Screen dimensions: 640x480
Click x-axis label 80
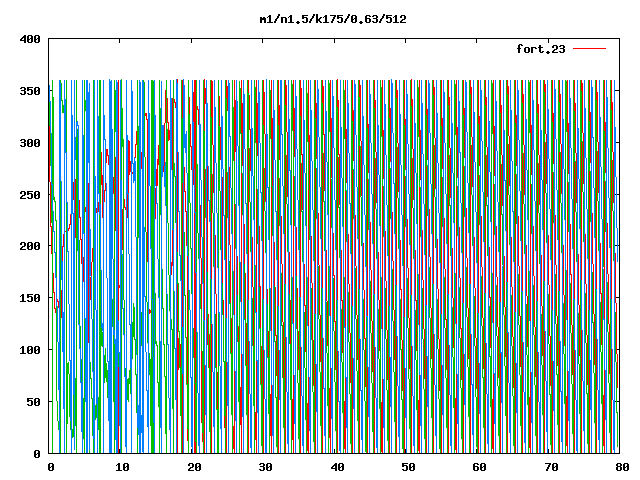pyautogui.click(x=622, y=467)
